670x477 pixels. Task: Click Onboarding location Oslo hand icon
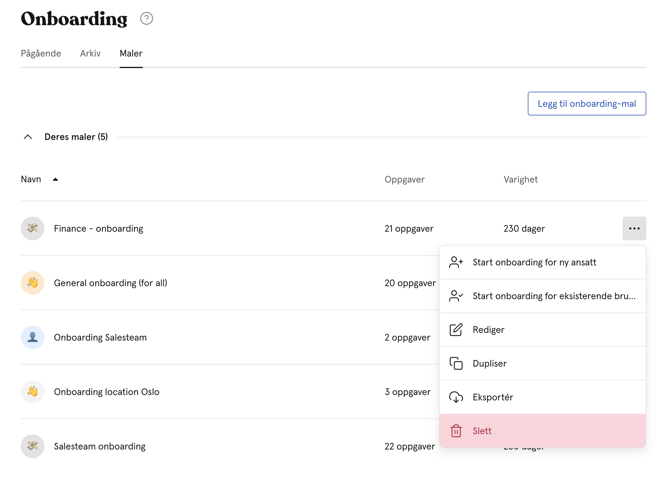(x=32, y=392)
